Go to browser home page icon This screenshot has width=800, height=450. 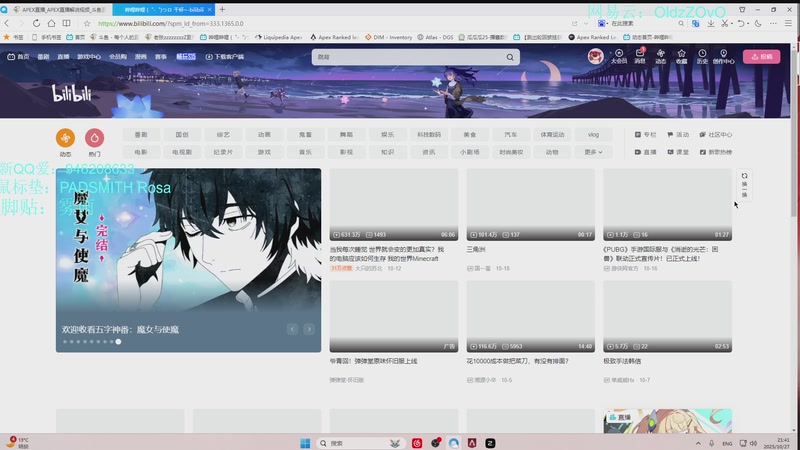pyautogui.click(x=52, y=23)
